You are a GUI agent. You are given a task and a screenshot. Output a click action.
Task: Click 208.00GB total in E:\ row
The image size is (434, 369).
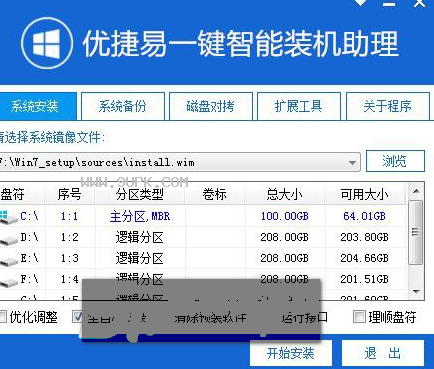point(285,258)
